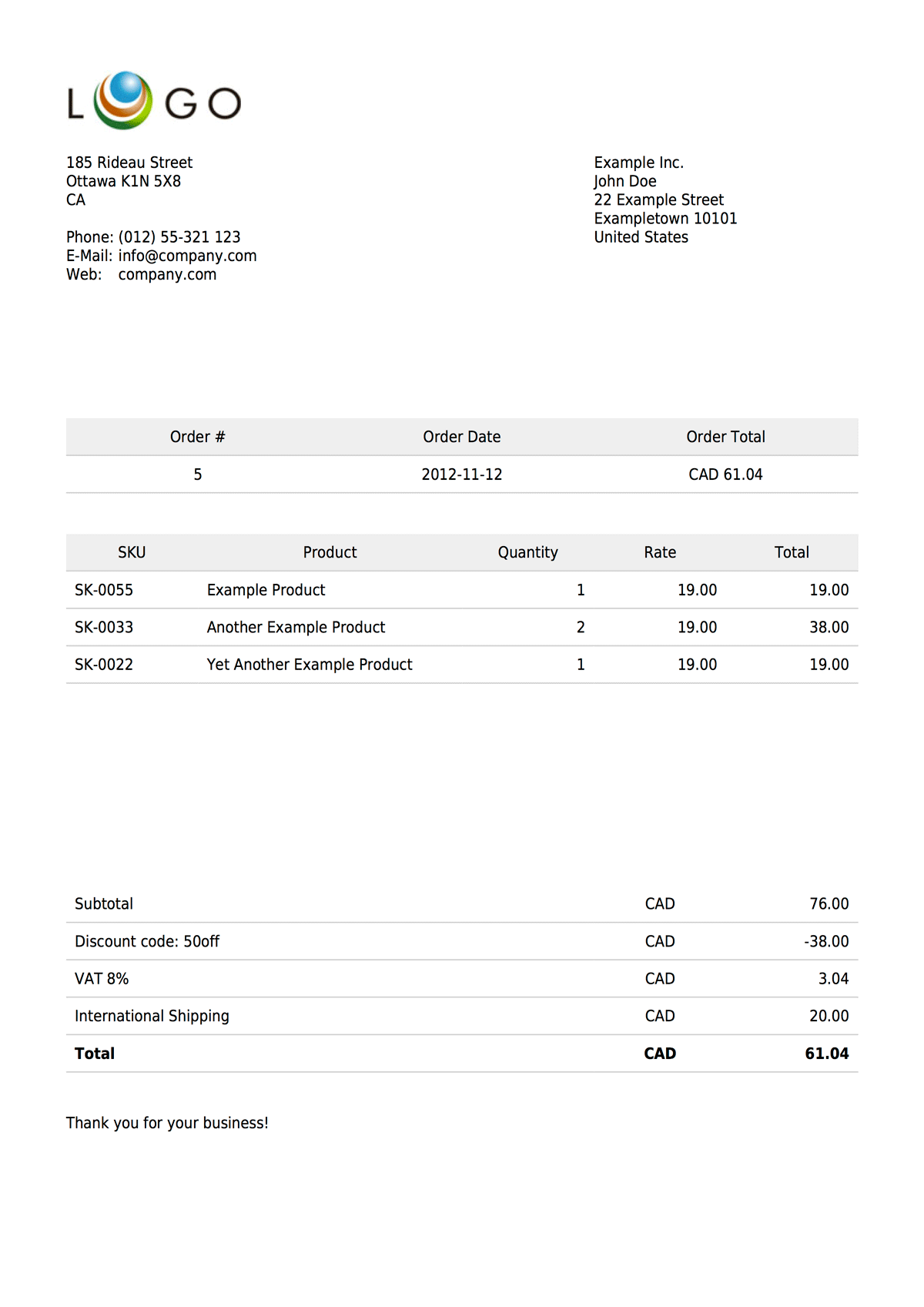Select the bold final total 61.04
The width and height of the screenshot is (924, 1307).
point(827,1054)
